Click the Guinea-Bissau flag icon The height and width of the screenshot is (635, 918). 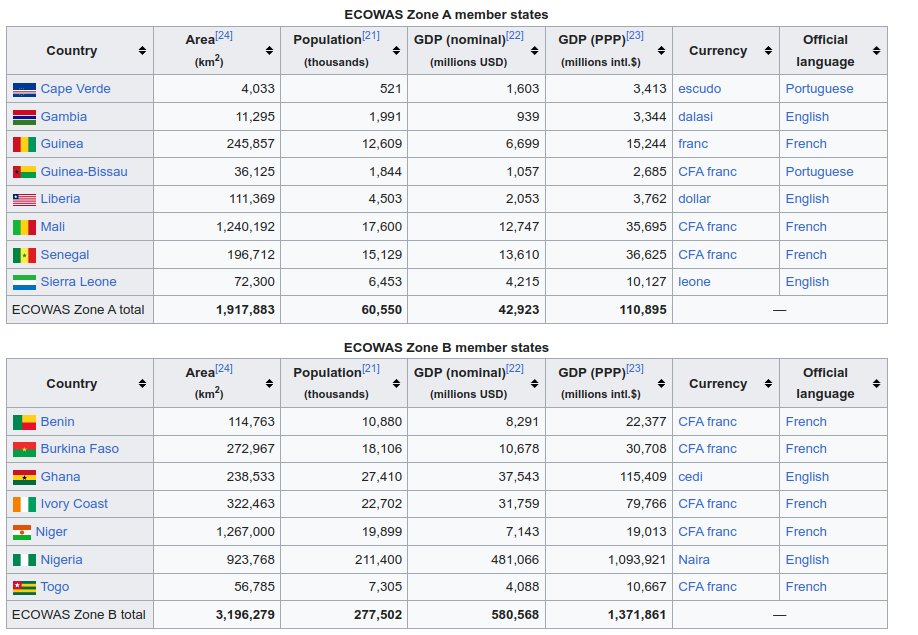coord(24,172)
